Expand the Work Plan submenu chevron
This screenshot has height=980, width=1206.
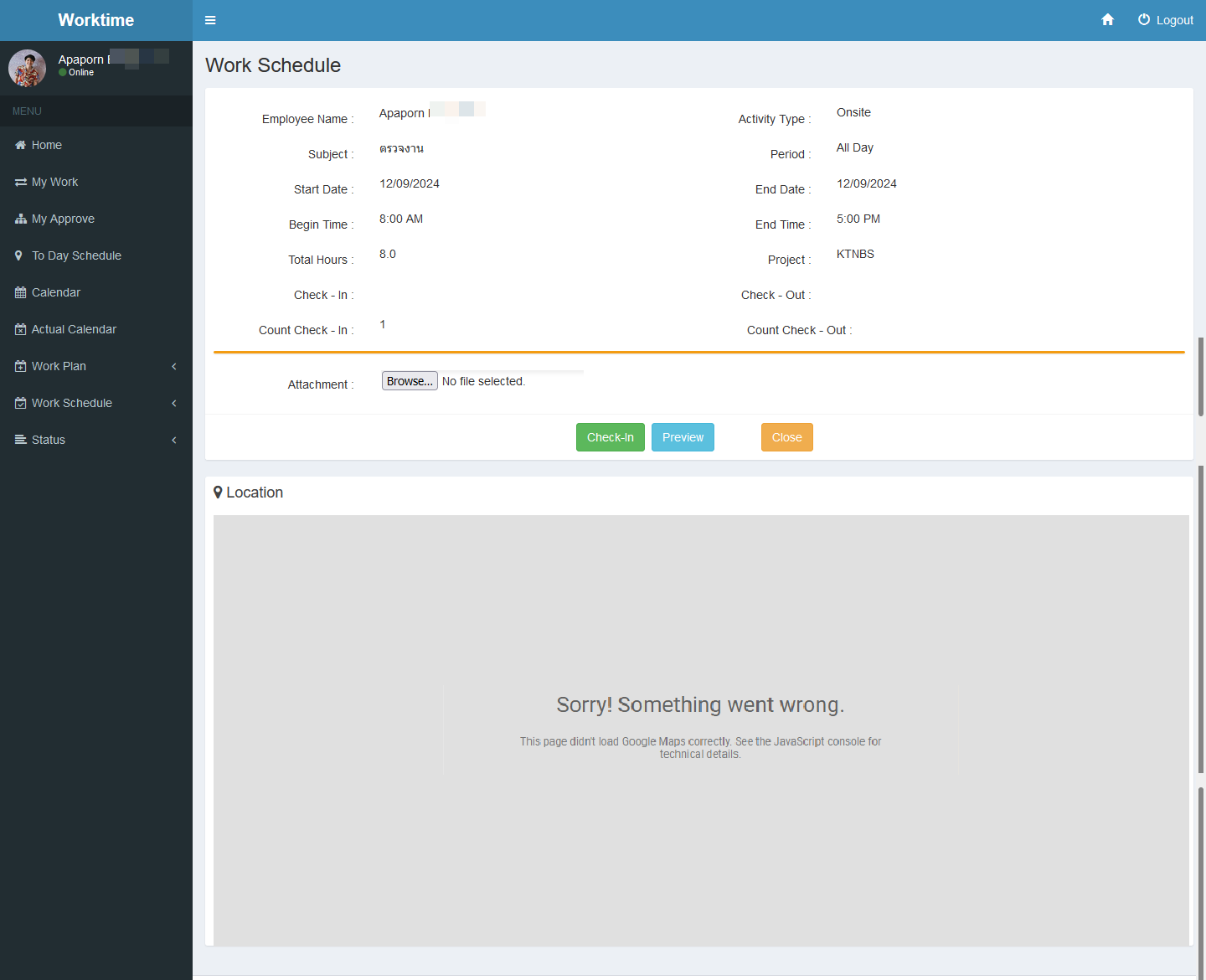tap(174, 366)
